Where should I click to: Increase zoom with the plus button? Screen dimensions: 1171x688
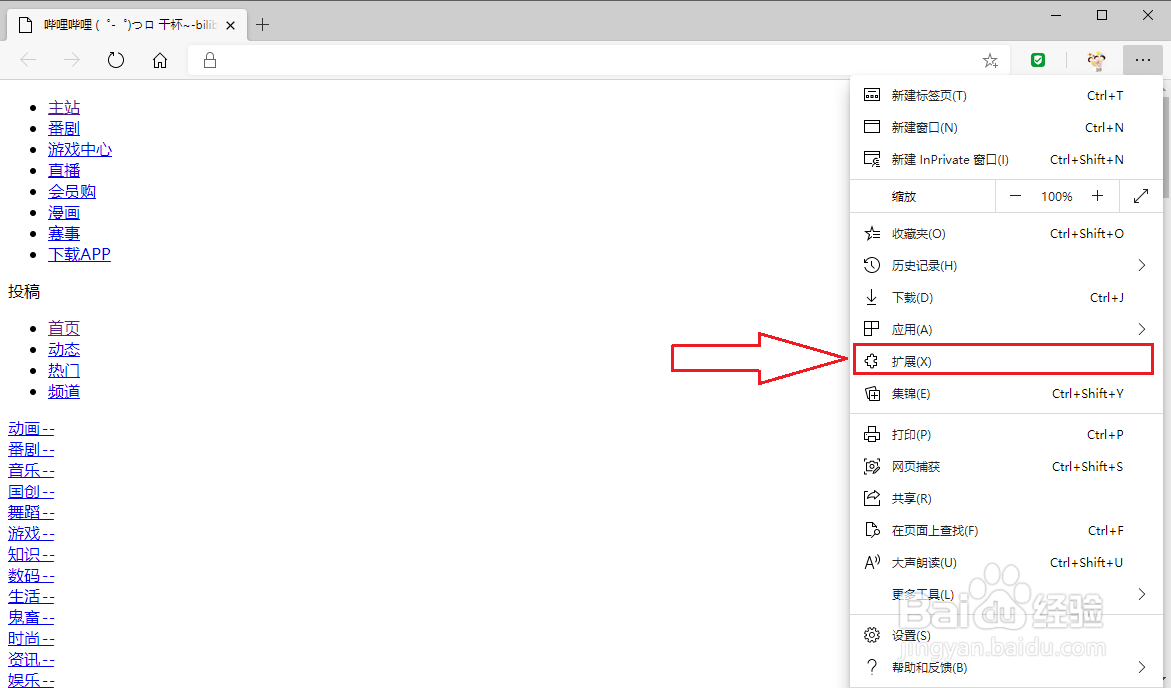coord(1097,196)
